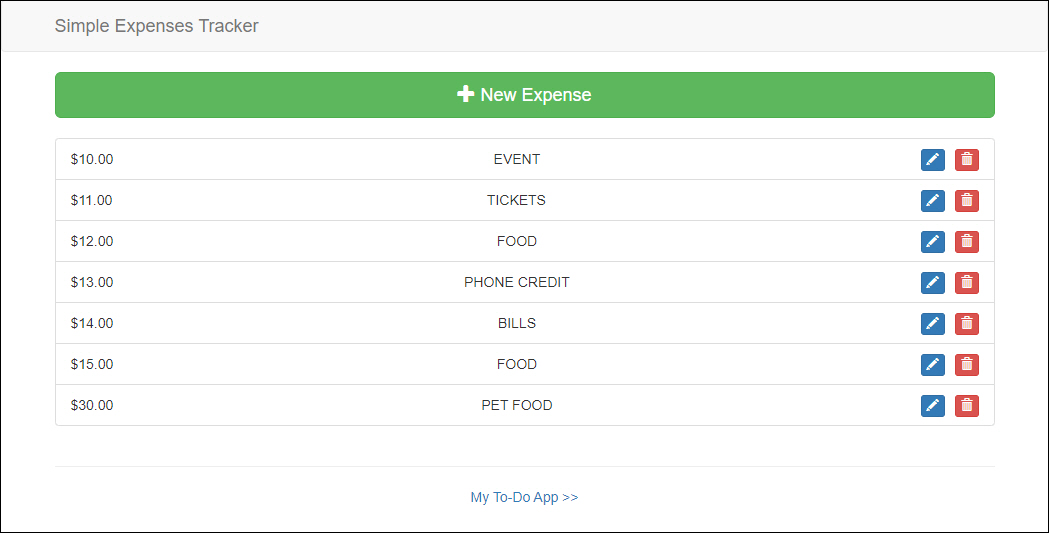Screen dimensions: 1049x533
Task: Select the PET FOOD row label
Action: (x=516, y=405)
